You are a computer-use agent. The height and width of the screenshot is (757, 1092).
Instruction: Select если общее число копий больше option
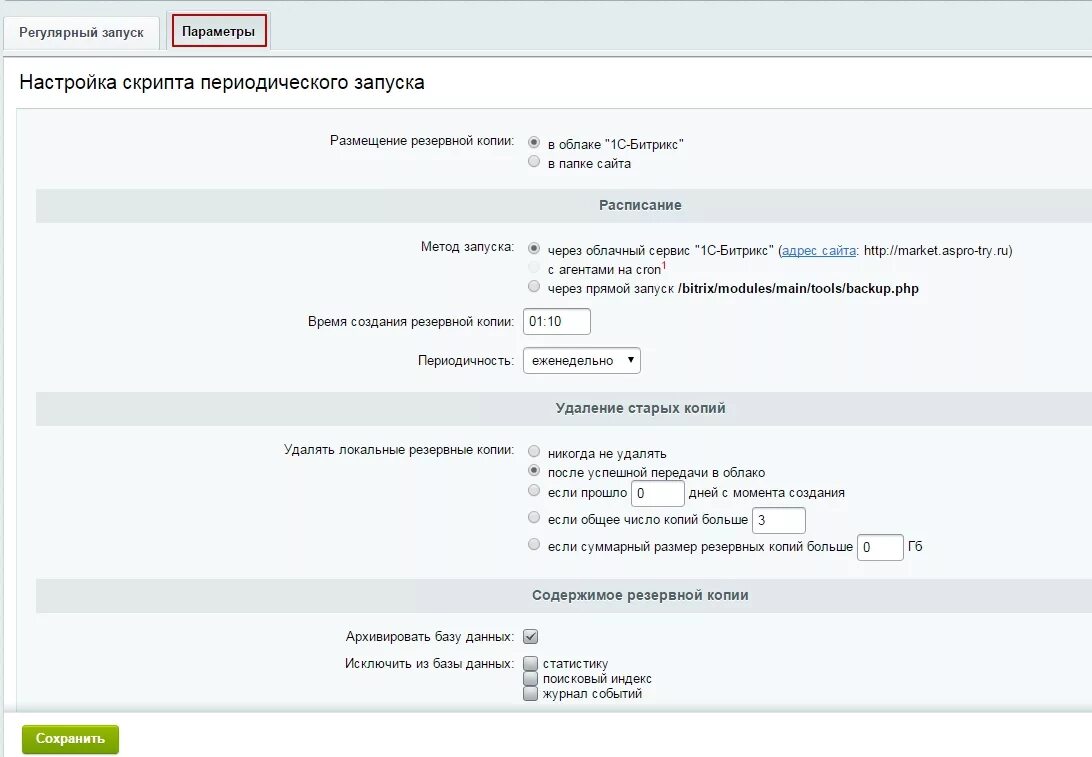(x=534, y=518)
